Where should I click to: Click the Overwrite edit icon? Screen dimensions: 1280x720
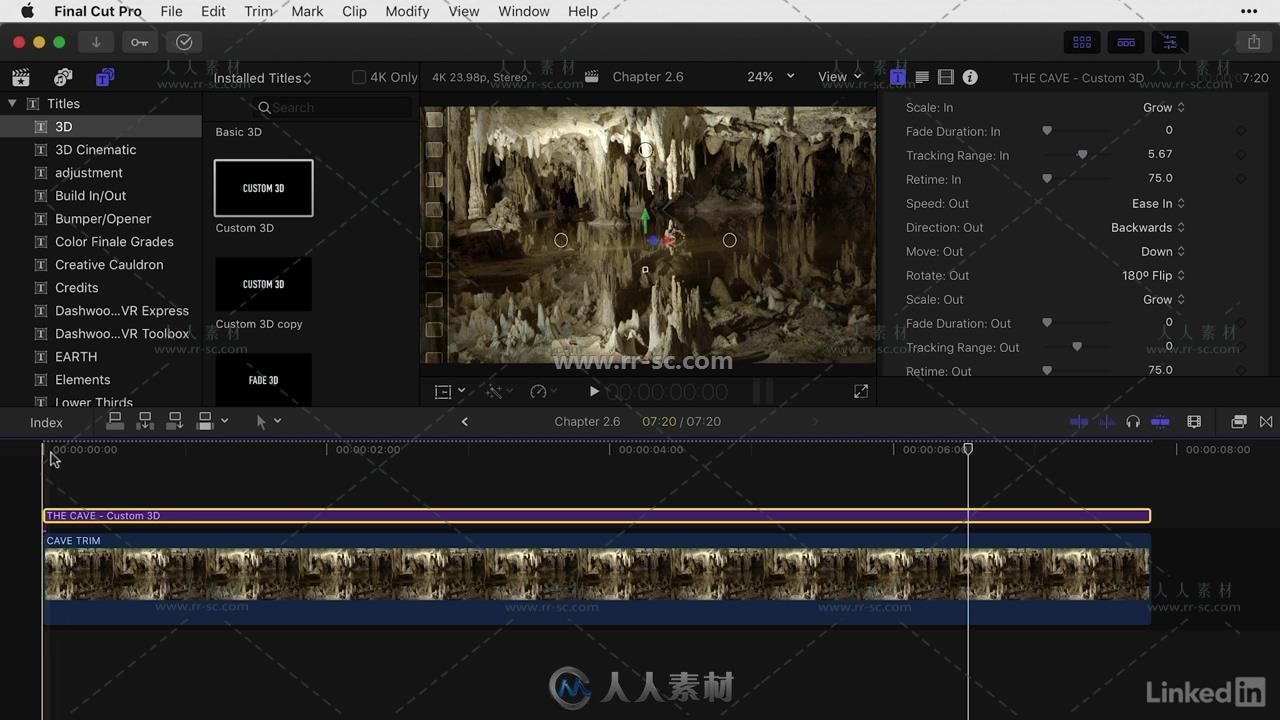click(x=205, y=421)
